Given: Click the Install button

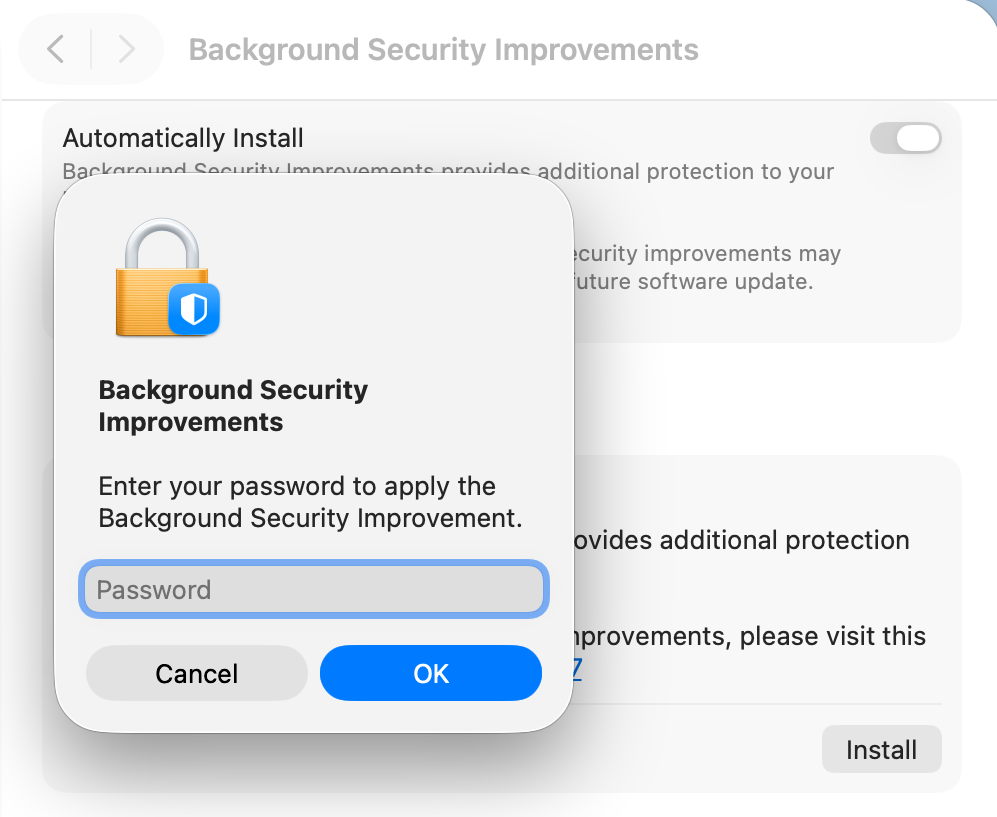Looking at the screenshot, I should click(881, 749).
